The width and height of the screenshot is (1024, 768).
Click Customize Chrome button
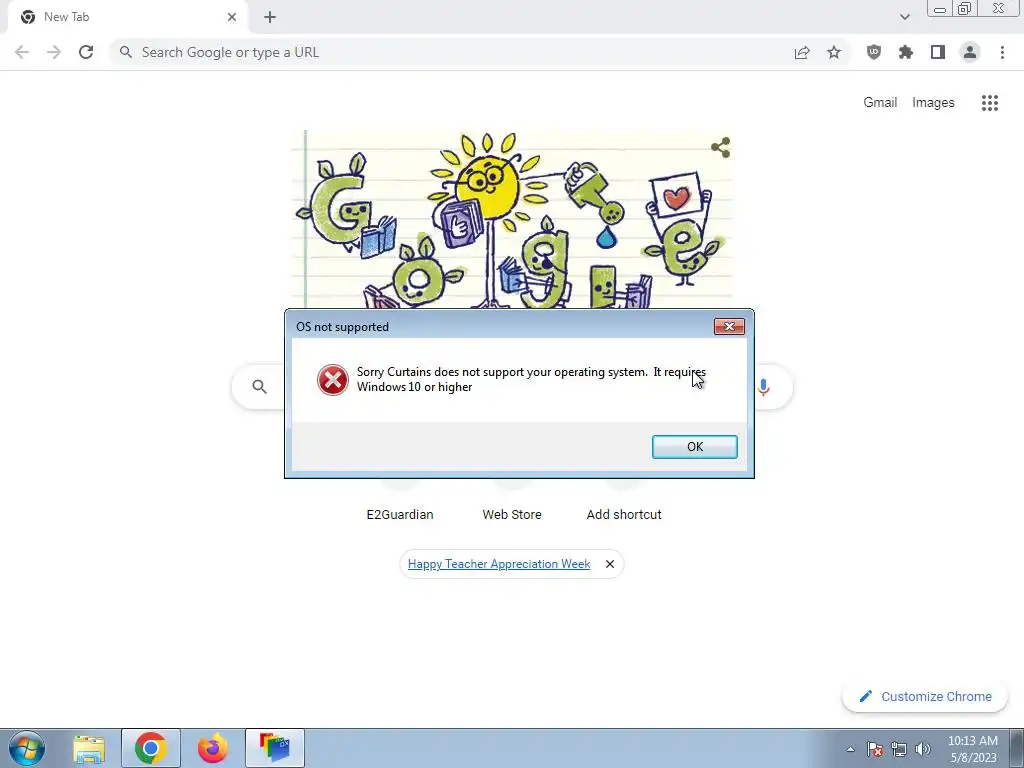925,696
